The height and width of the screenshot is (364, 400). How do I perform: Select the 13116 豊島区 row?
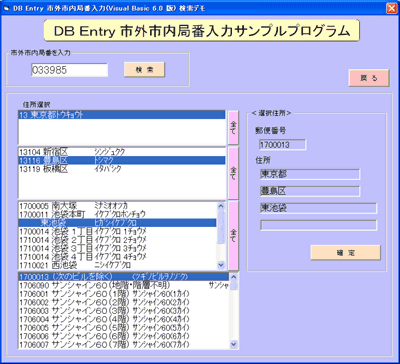coord(122,160)
